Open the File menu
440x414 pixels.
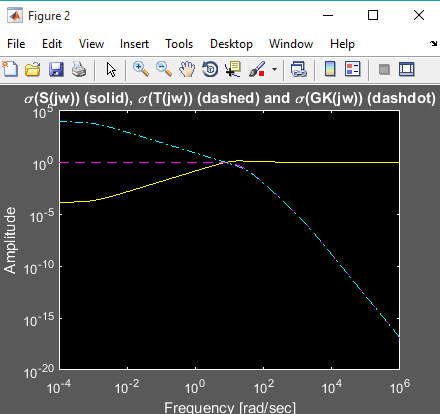[16, 44]
